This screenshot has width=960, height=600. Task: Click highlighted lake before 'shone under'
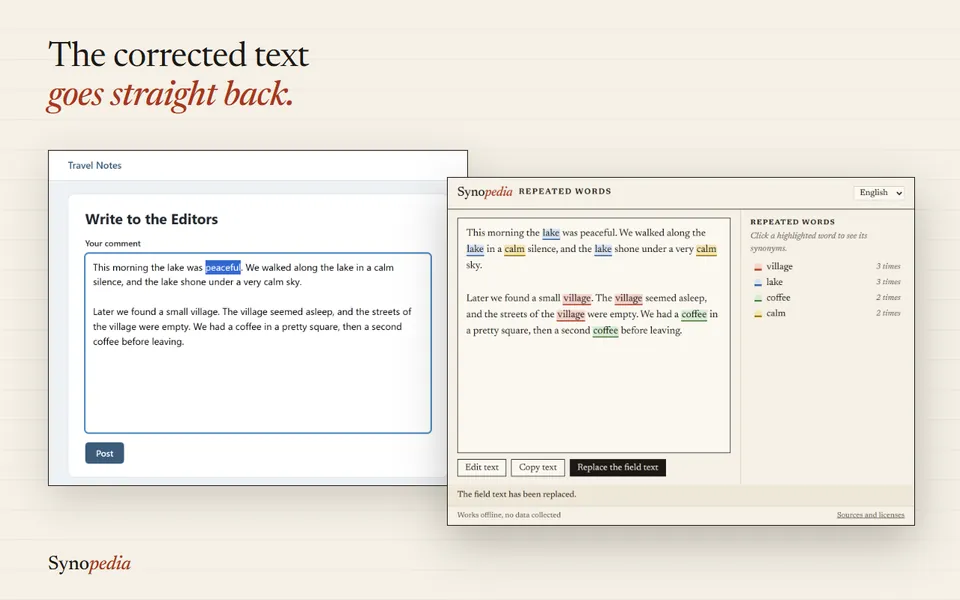(603, 249)
